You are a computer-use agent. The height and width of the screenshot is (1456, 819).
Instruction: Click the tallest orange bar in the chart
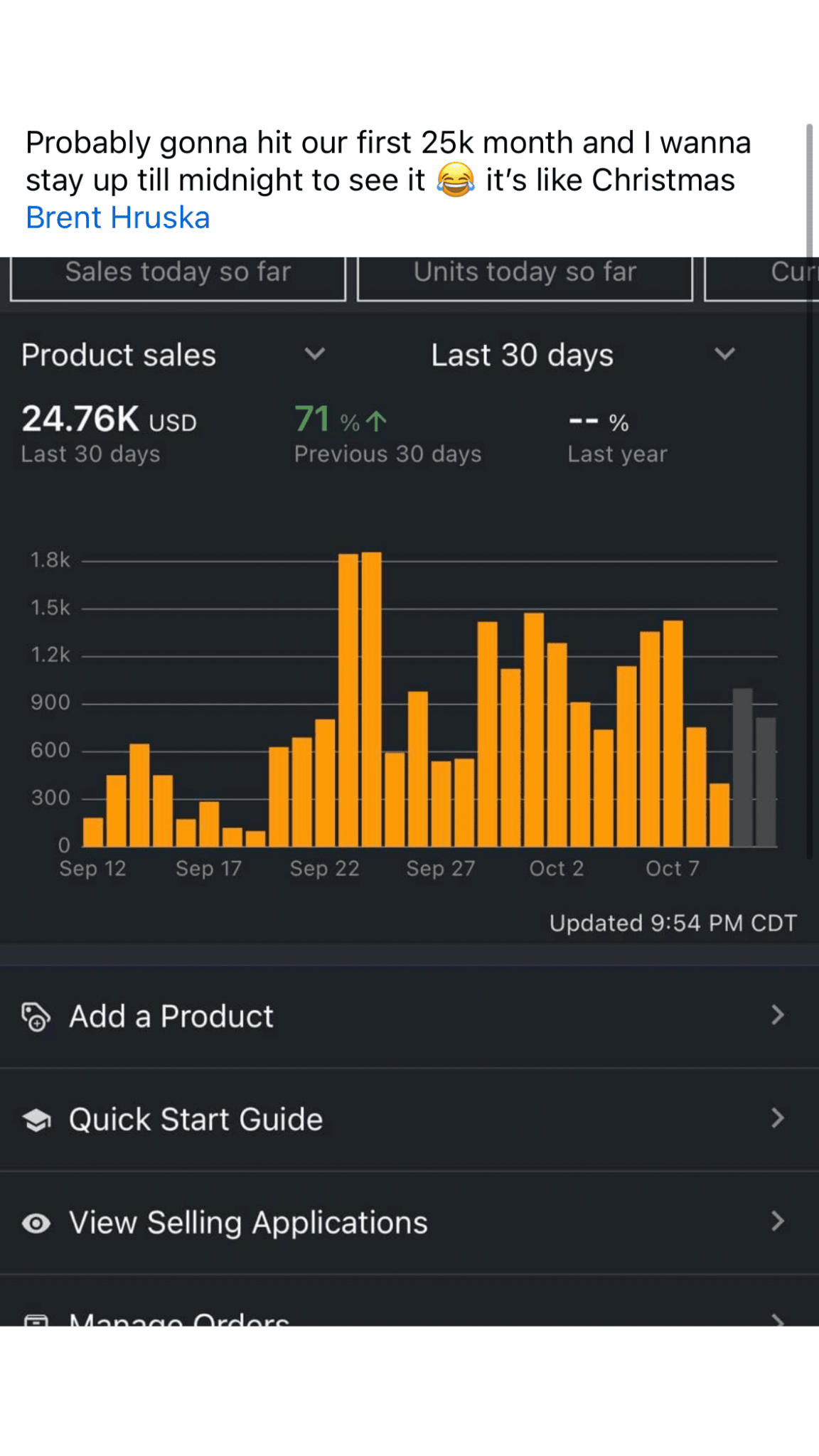371,700
